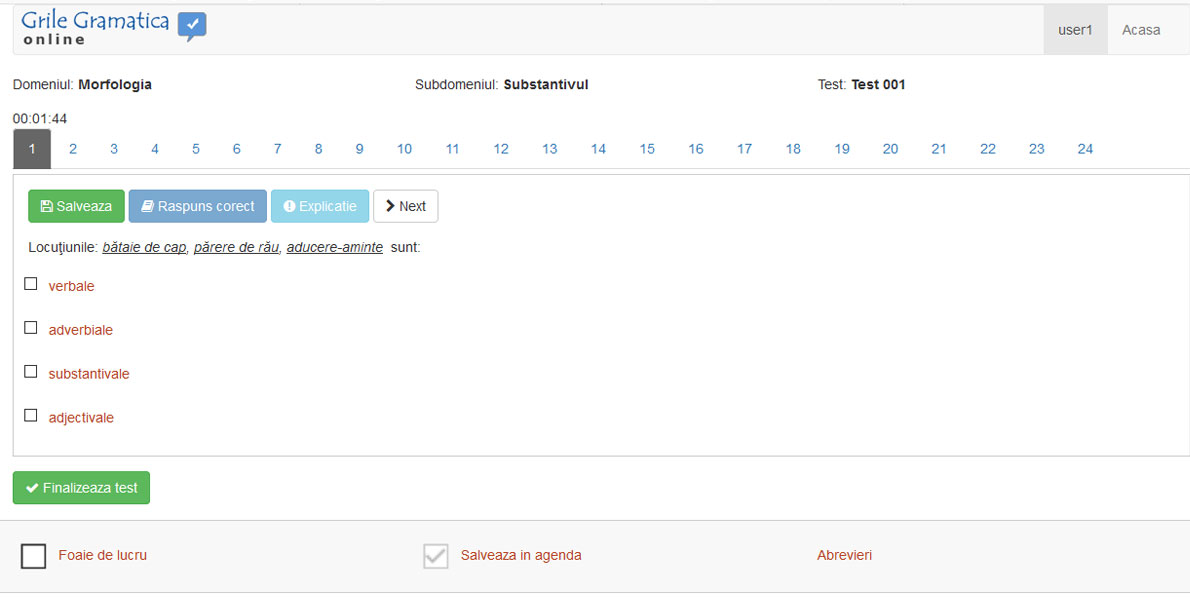The width and height of the screenshot is (1190, 608).
Task: Switch to question tab 2
Action: tap(73, 149)
